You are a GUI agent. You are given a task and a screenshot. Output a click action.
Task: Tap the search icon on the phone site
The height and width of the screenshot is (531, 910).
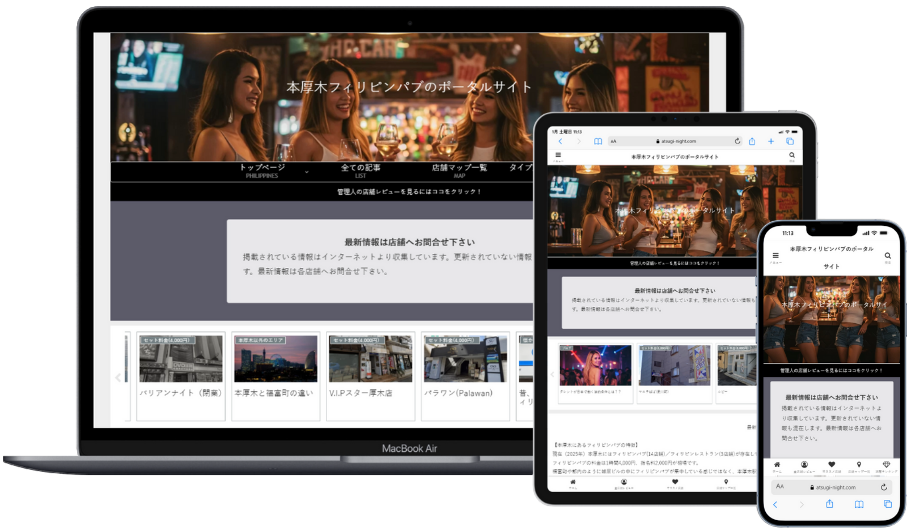(x=887, y=256)
